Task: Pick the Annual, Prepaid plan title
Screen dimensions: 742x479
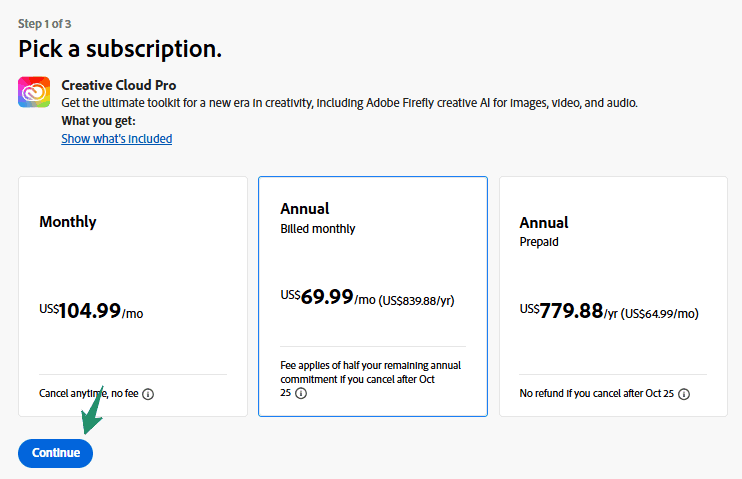Action: pyautogui.click(x=544, y=222)
